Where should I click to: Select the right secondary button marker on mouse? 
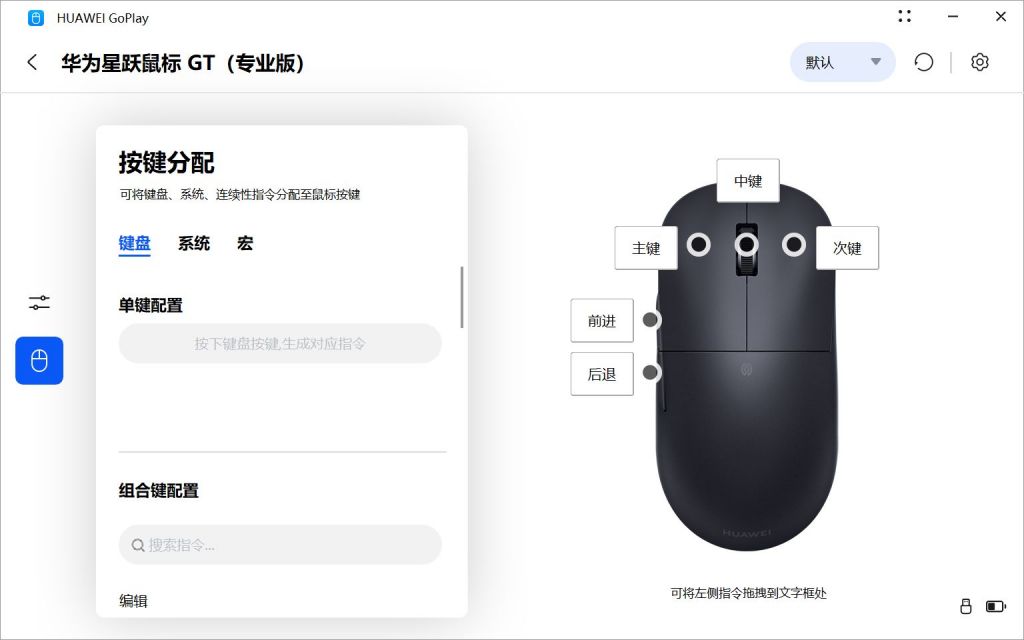point(794,244)
